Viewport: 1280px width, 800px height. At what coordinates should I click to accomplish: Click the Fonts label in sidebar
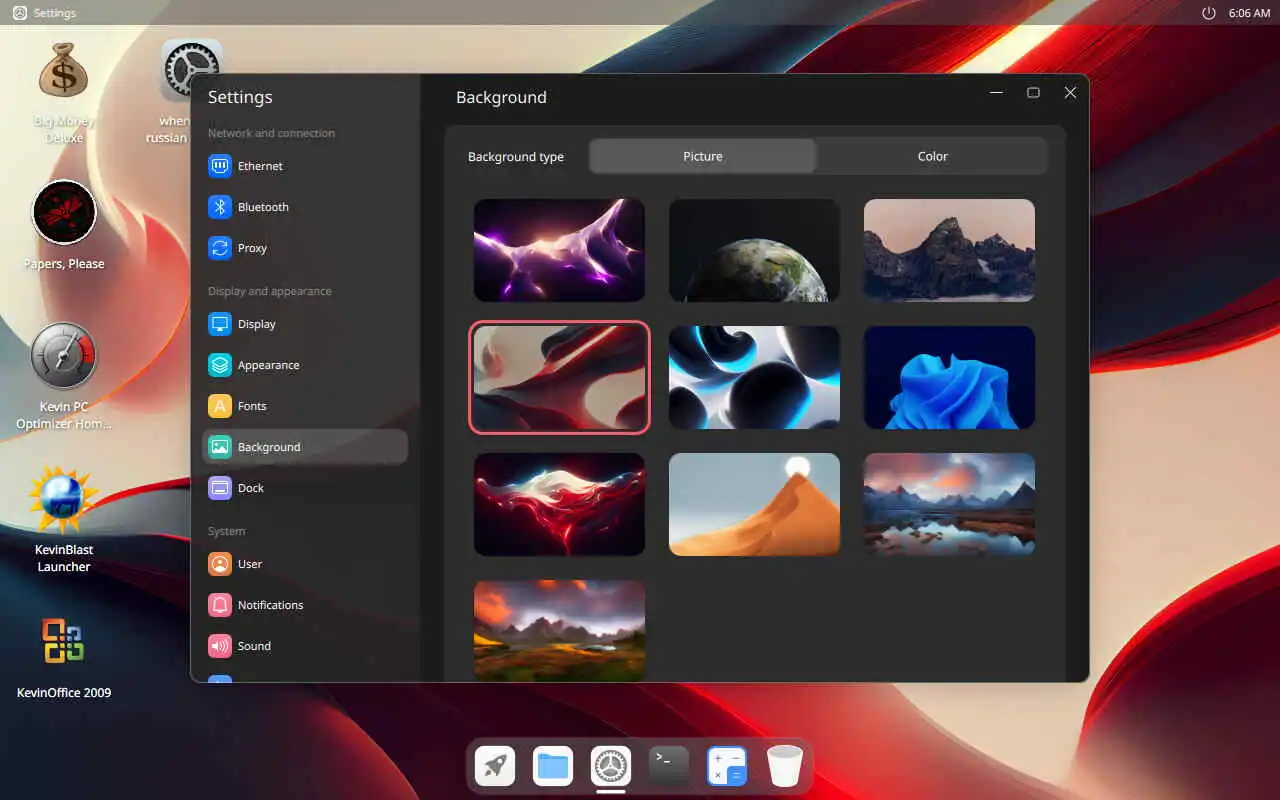[252, 406]
